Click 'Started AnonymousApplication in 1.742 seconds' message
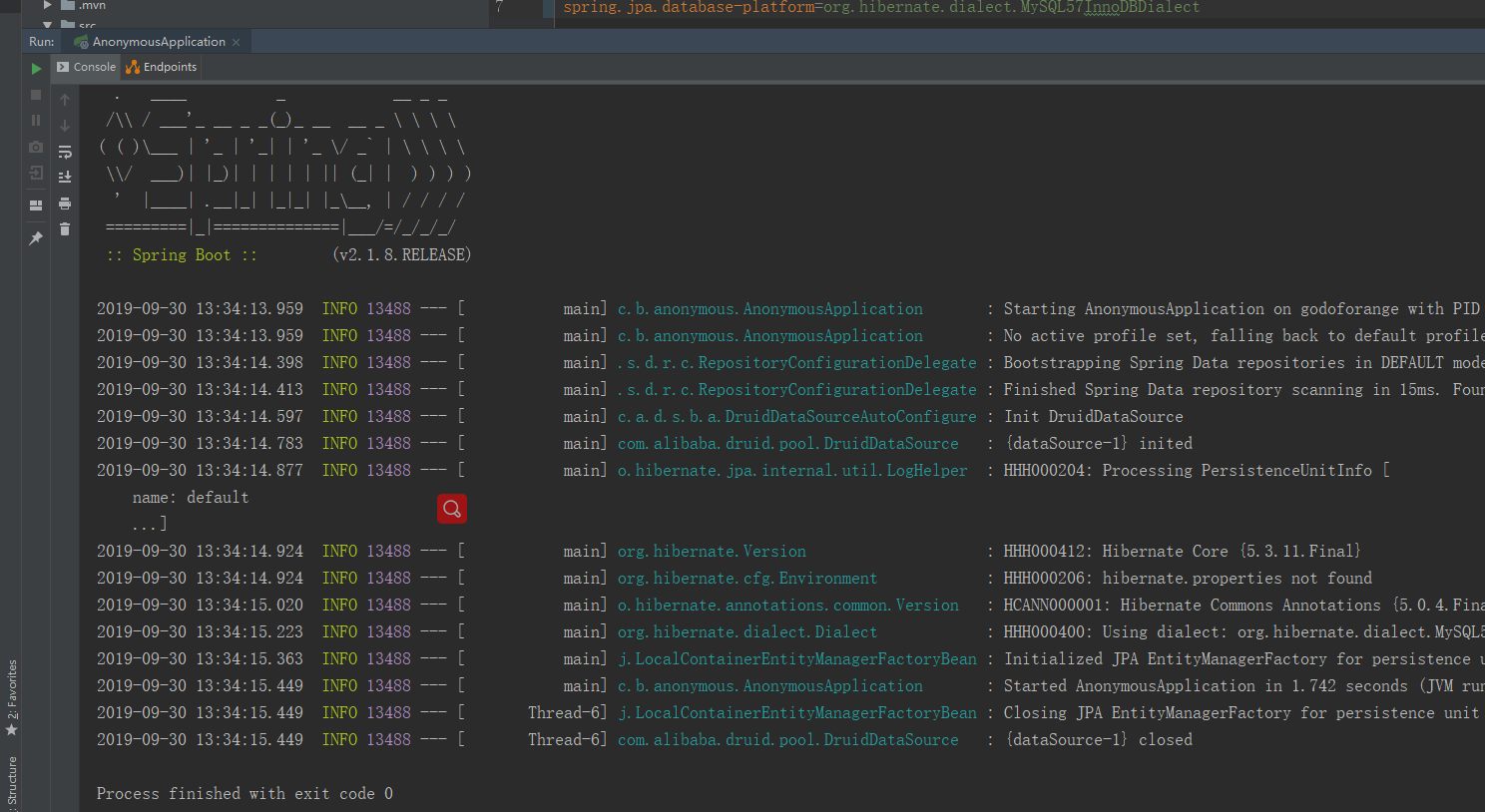 tap(1243, 686)
